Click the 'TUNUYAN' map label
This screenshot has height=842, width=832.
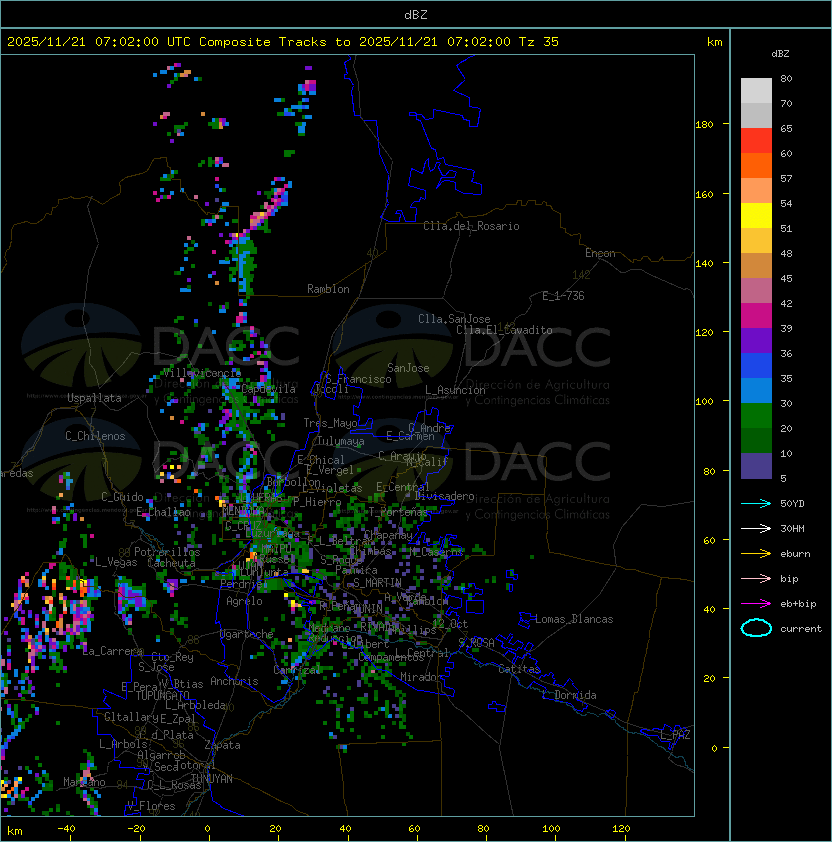pyautogui.click(x=212, y=779)
